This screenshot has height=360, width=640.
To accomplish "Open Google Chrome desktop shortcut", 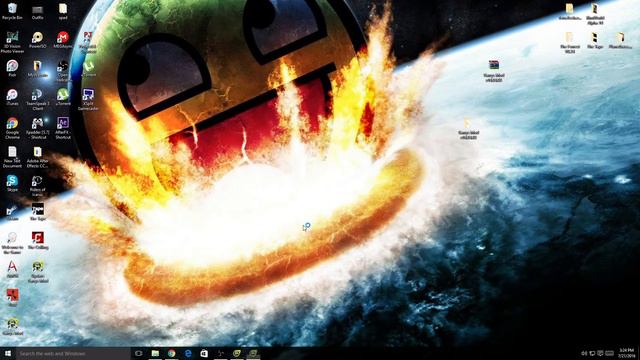I will coord(12,129).
